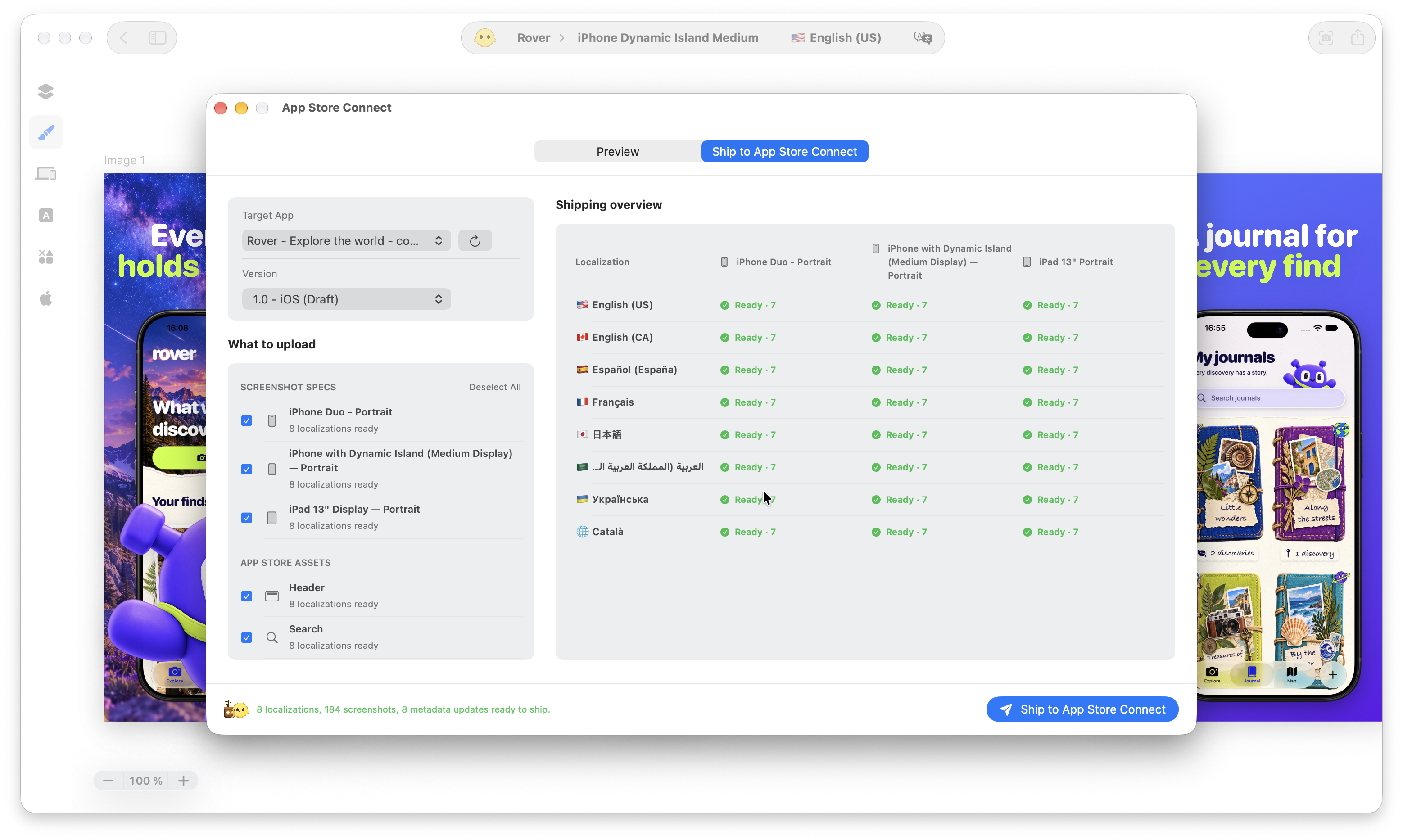The width and height of the screenshot is (1403, 840).
Task: Click the 日本語 localization row
Action: pyautogui.click(x=869, y=435)
